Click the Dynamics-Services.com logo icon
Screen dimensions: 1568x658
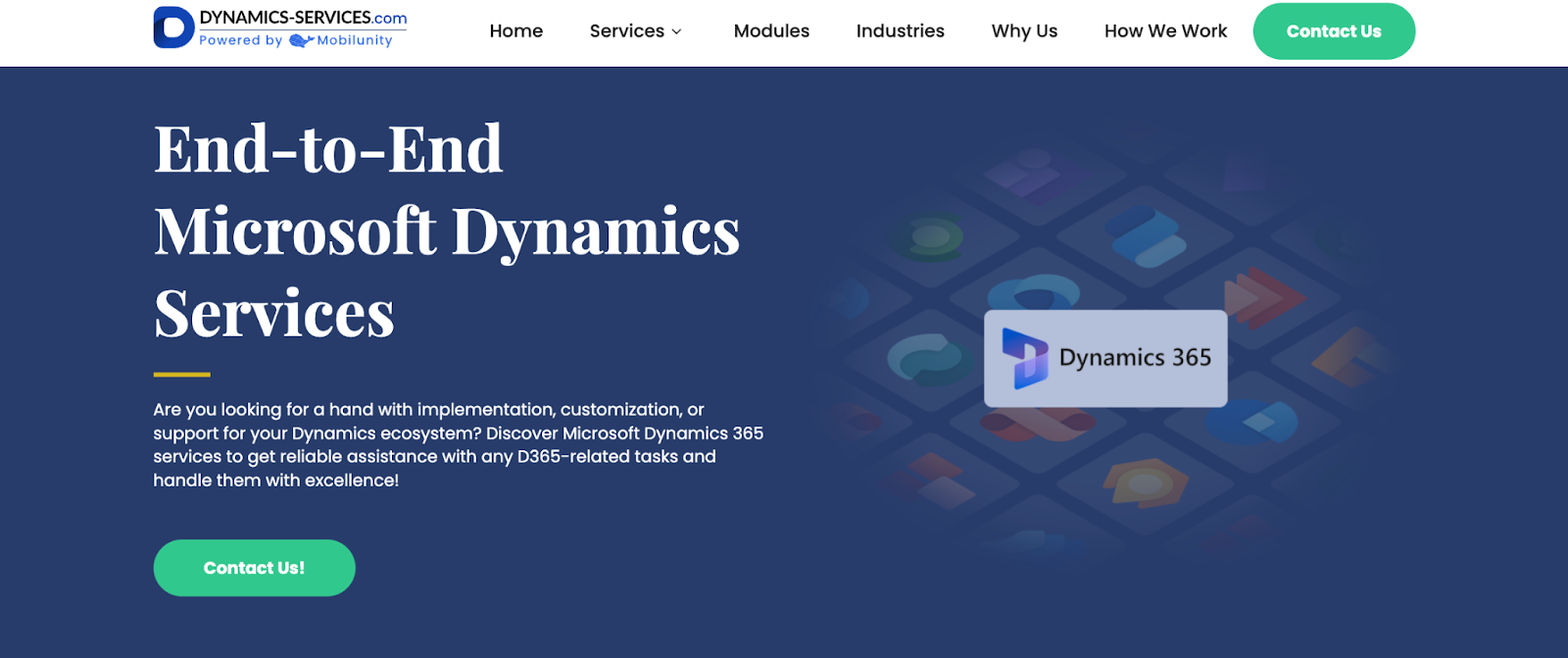pyautogui.click(x=173, y=27)
